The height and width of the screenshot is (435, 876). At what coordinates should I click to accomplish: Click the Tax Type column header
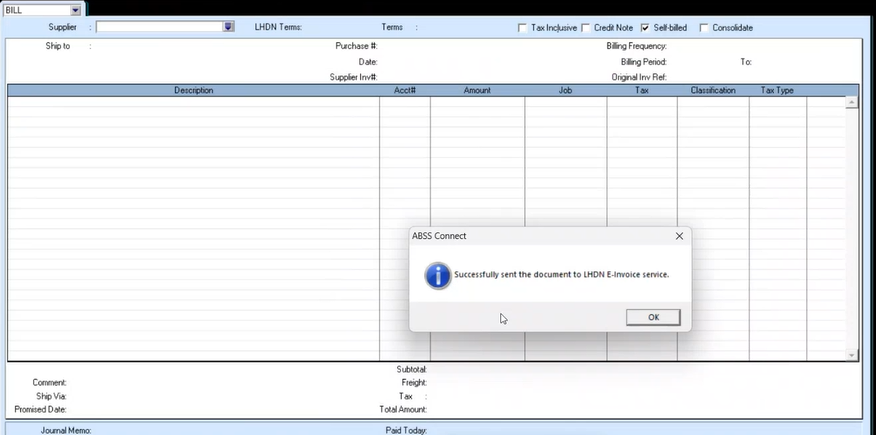[777, 91]
